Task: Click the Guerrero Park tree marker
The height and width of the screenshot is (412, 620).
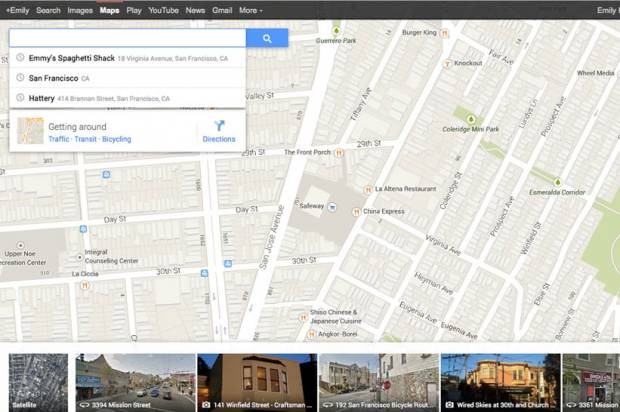Action: pyautogui.click(x=336, y=31)
